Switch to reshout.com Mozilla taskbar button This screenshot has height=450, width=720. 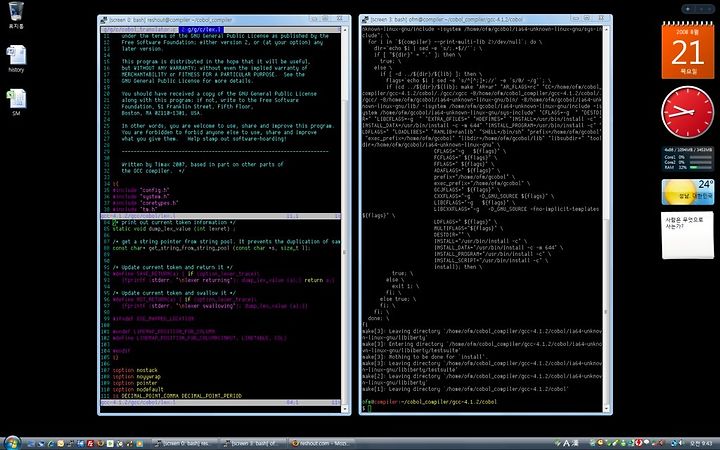321,444
